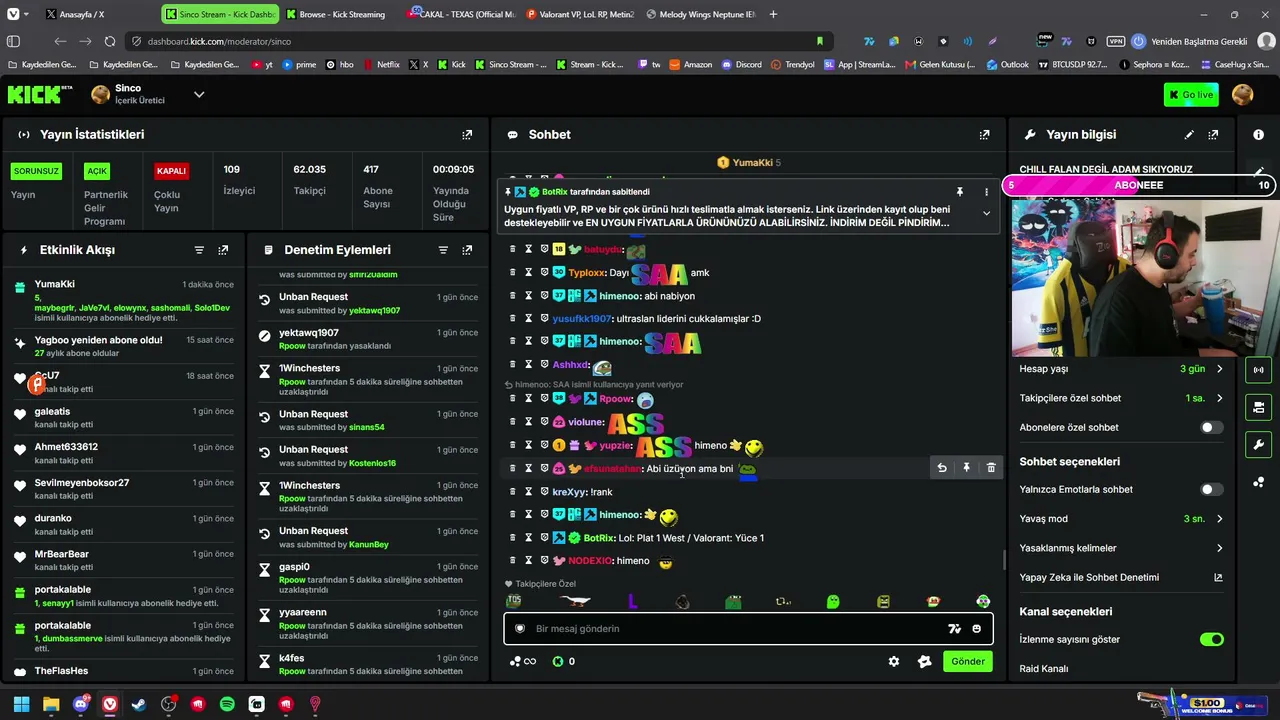Pop out the Sohbet chat panel

coord(985,134)
